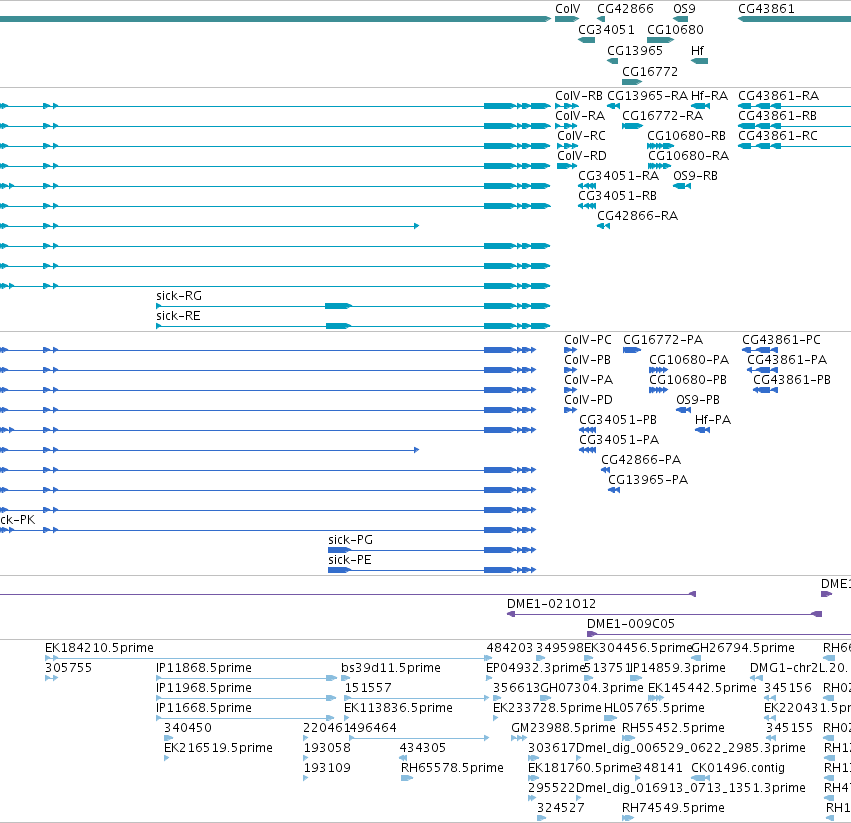The image size is (851, 823).
Task: Select the CG43861-PC protein label
Action: click(x=781, y=340)
